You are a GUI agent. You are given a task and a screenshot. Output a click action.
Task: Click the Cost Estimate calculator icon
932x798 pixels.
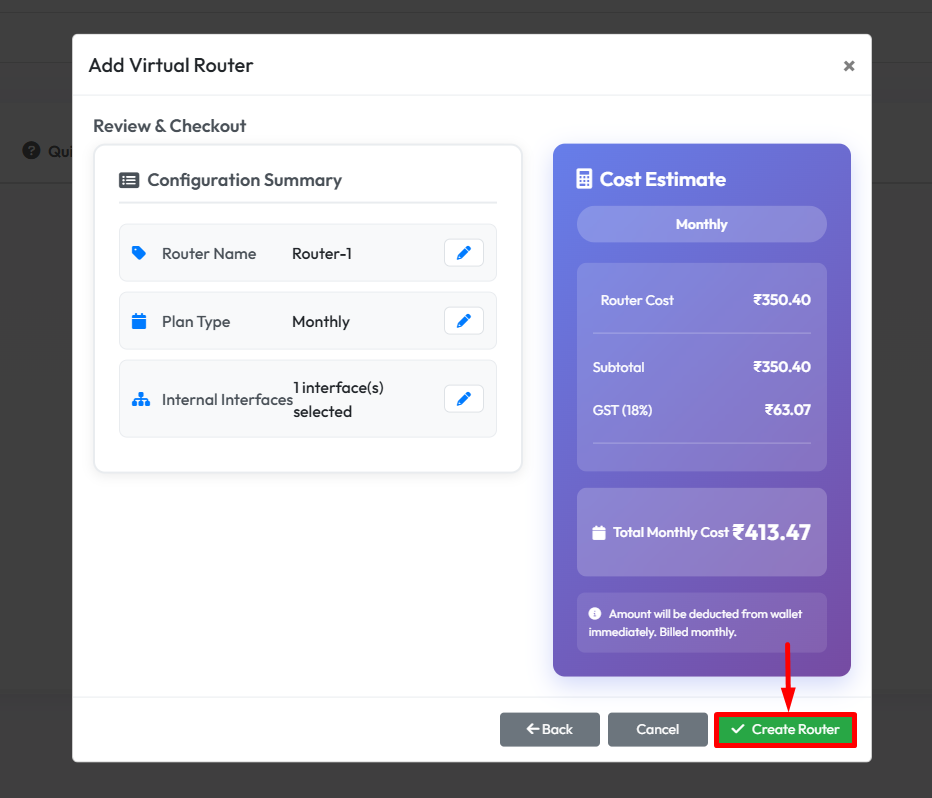(x=585, y=179)
